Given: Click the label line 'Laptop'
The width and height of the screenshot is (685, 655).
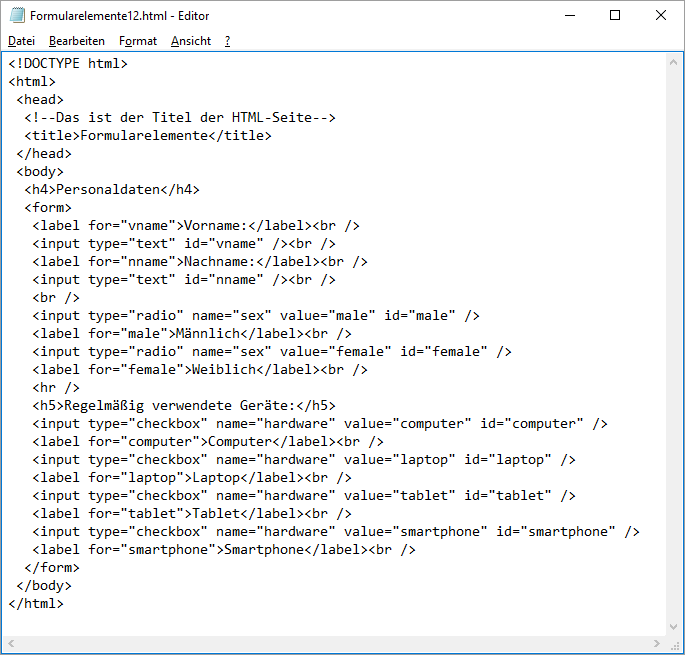Looking at the screenshot, I should click(x=192, y=478).
